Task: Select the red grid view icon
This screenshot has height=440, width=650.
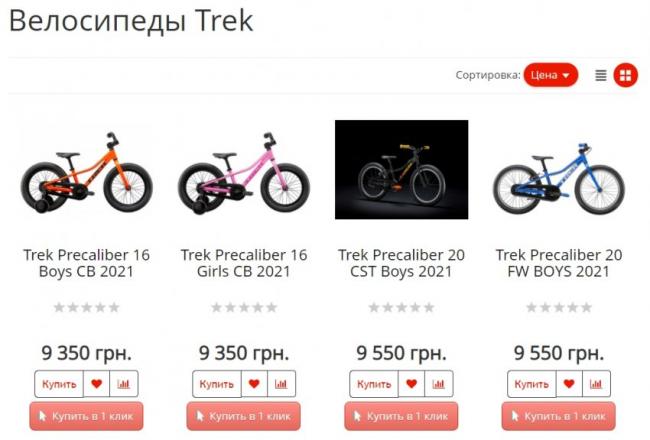Action: pyautogui.click(x=626, y=75)
